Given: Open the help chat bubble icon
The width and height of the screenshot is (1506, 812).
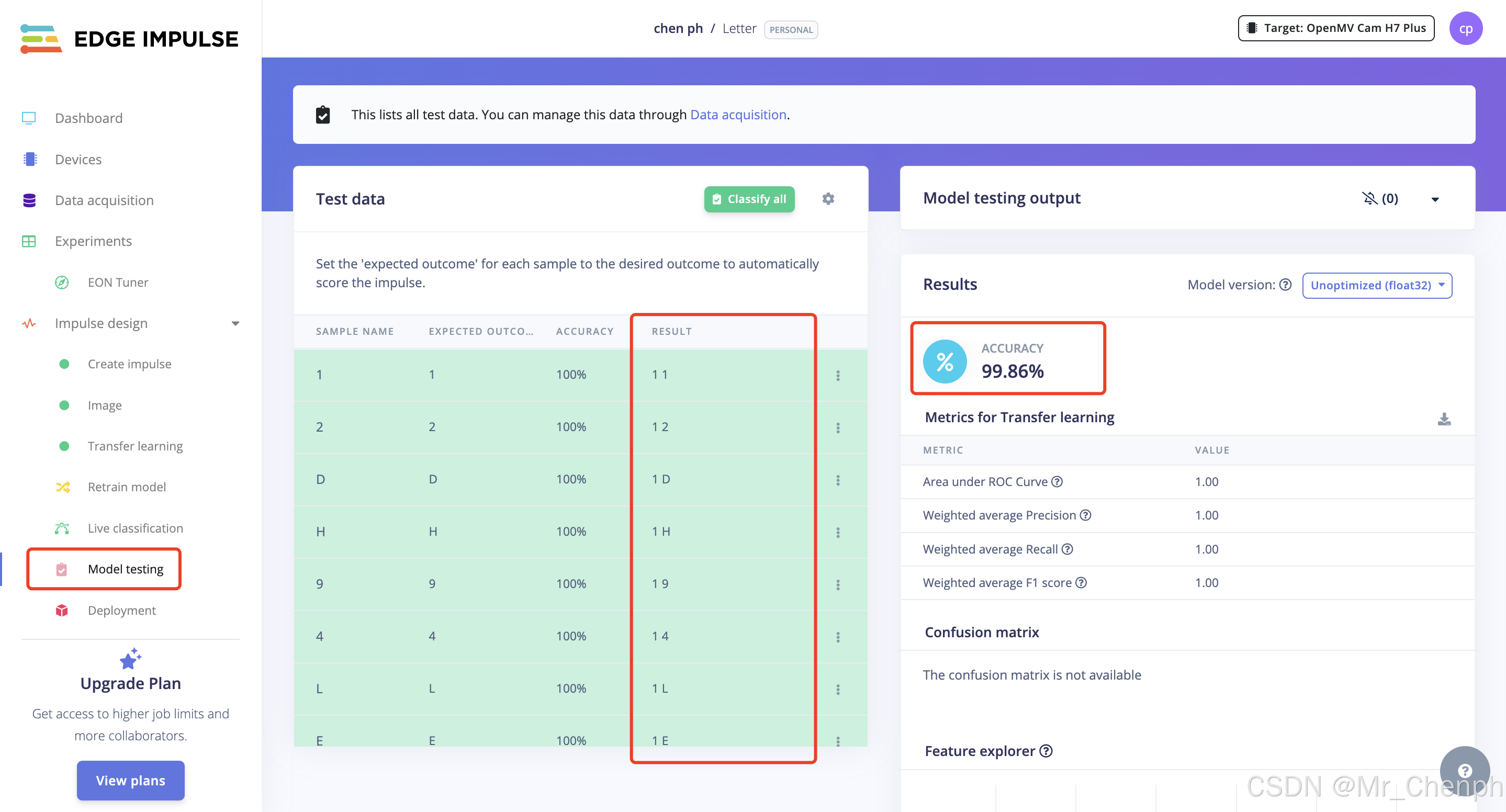Looking at the screenshot, I should pyautogui.click(x=1464, y=770).
